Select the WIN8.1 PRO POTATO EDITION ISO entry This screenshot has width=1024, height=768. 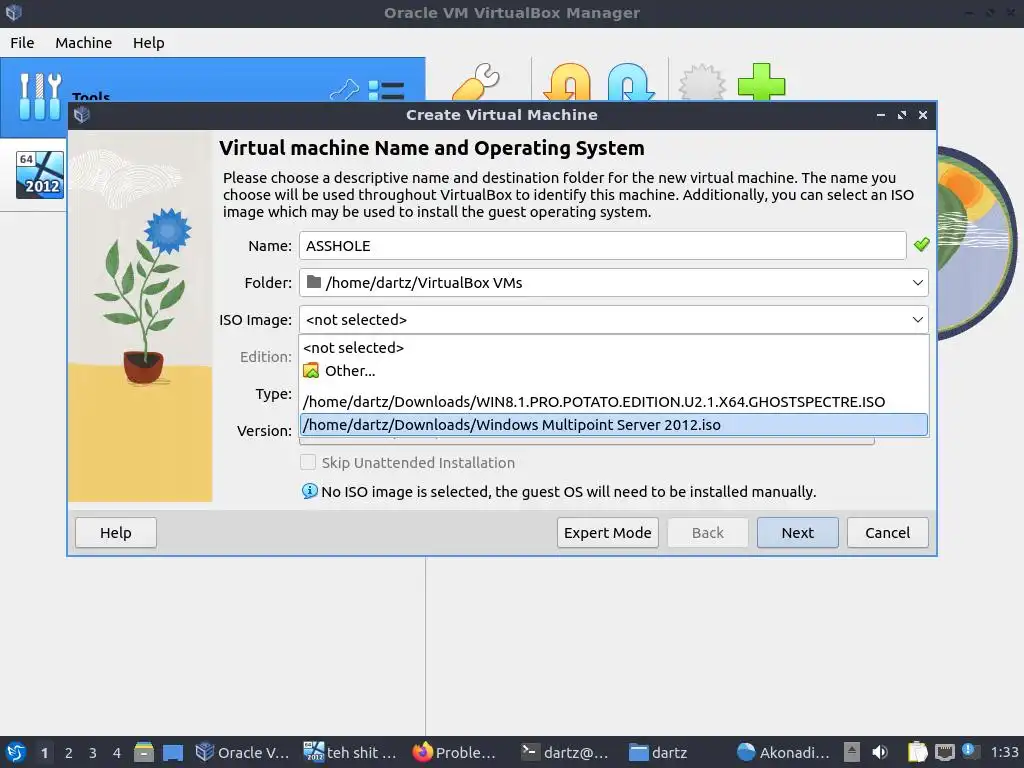tap(613, 402)
